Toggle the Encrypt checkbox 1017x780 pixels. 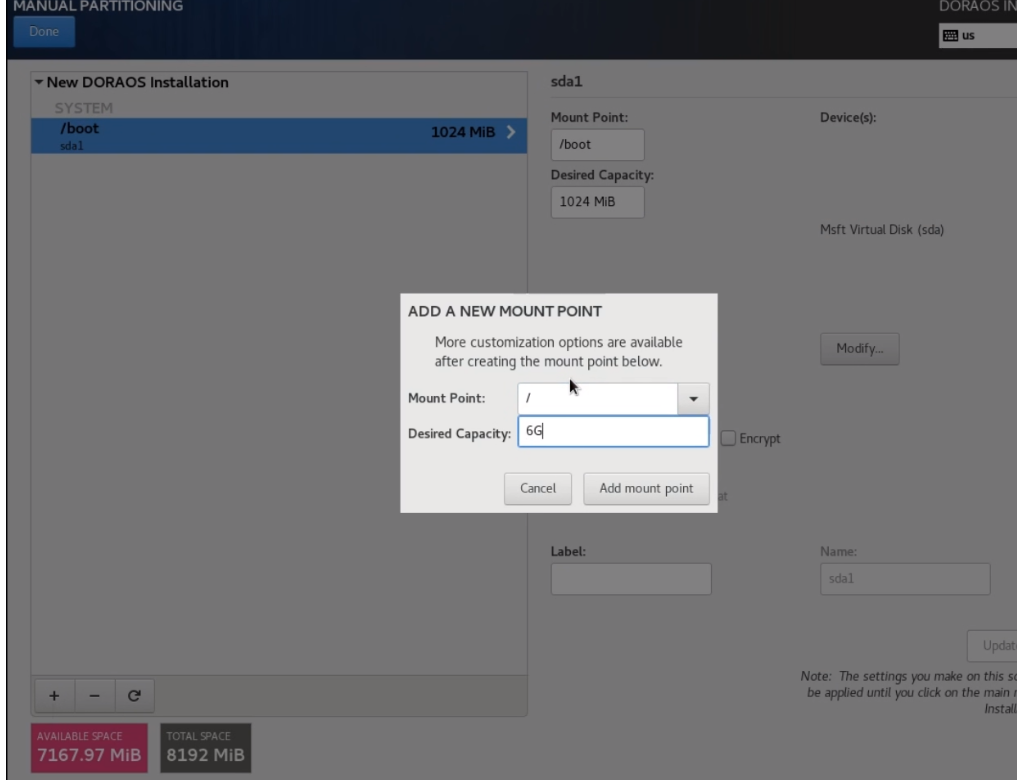(728, 438)
